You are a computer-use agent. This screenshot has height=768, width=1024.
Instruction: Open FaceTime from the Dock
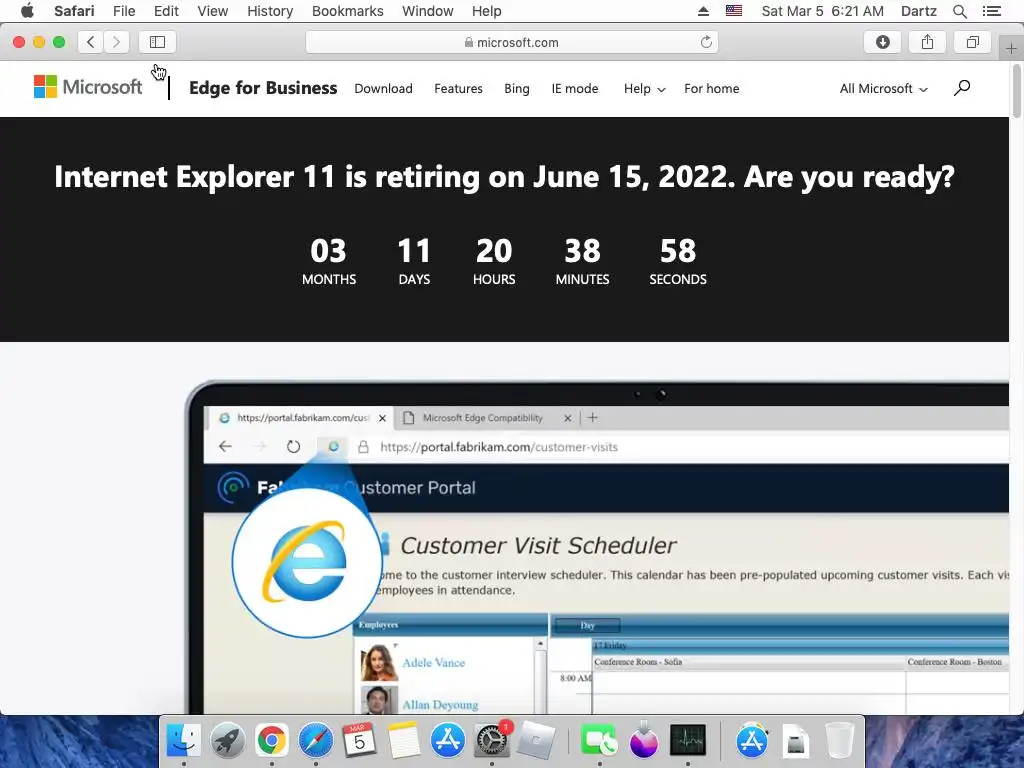tap(600, 741)
